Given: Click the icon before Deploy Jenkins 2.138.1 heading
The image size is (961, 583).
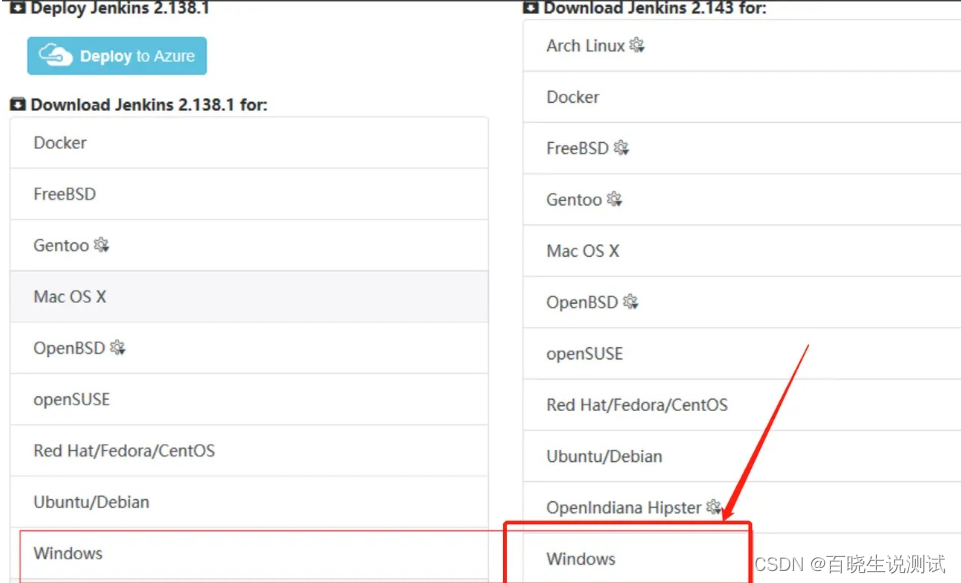Looking at the screenshot, I should click(18, 7).
